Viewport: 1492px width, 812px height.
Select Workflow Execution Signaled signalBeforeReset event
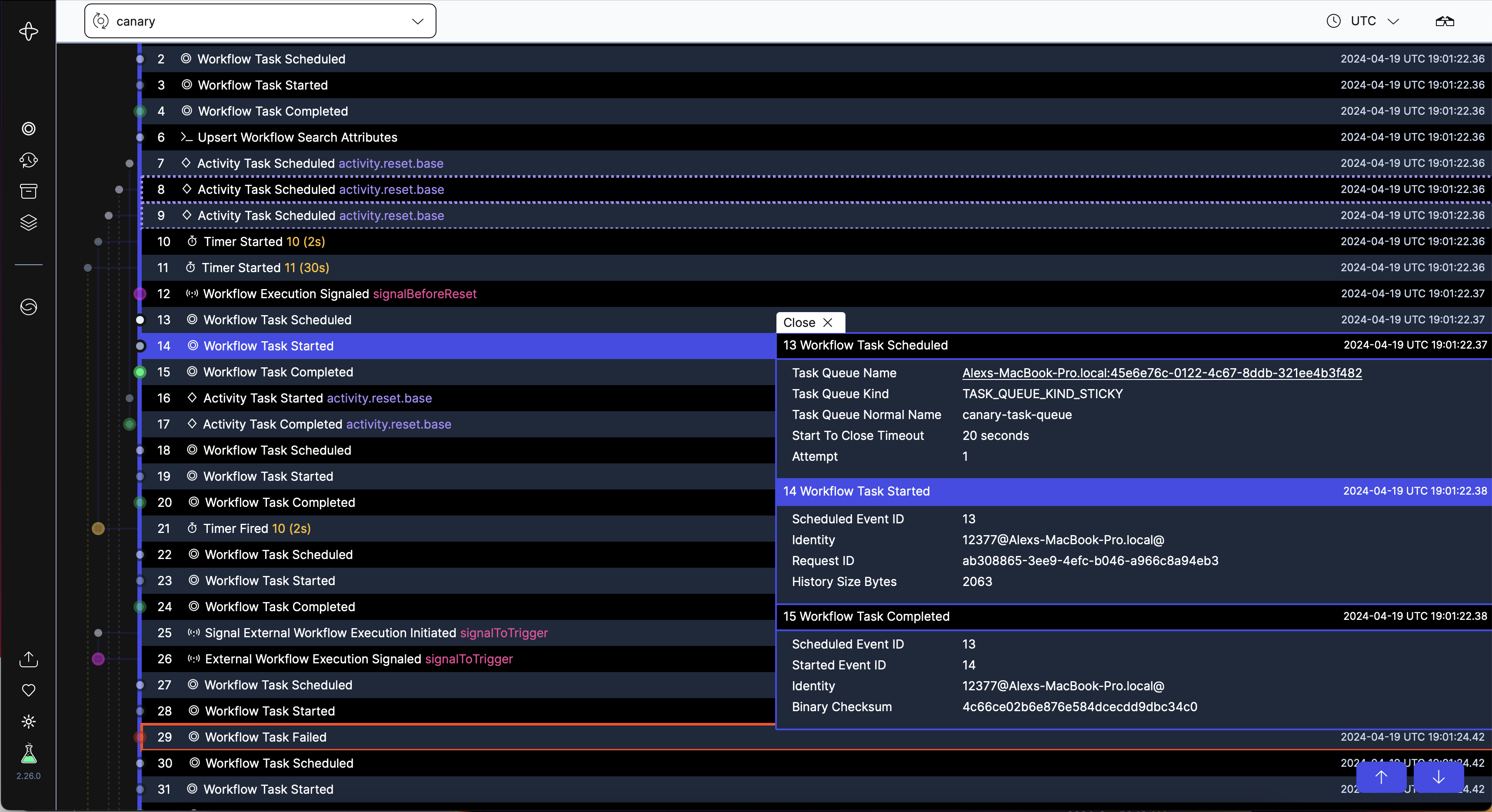click(816, 294)
